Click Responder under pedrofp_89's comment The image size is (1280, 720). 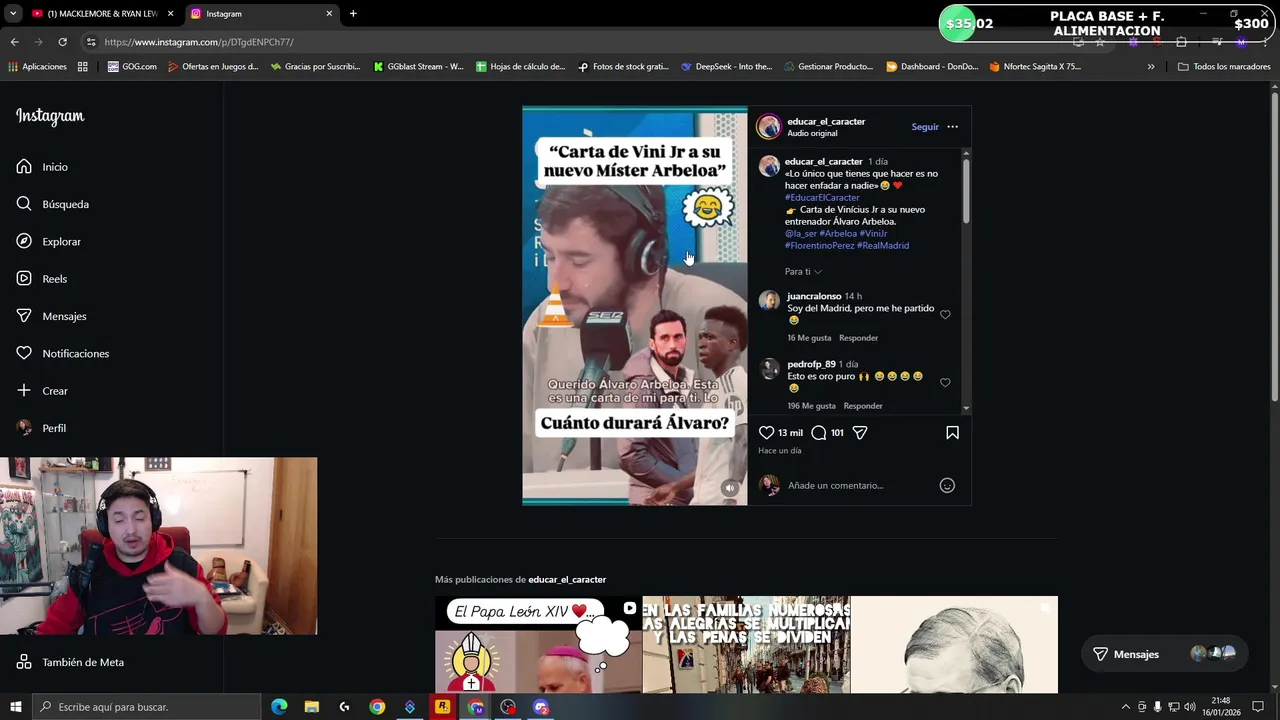click(x=863, y=406)
